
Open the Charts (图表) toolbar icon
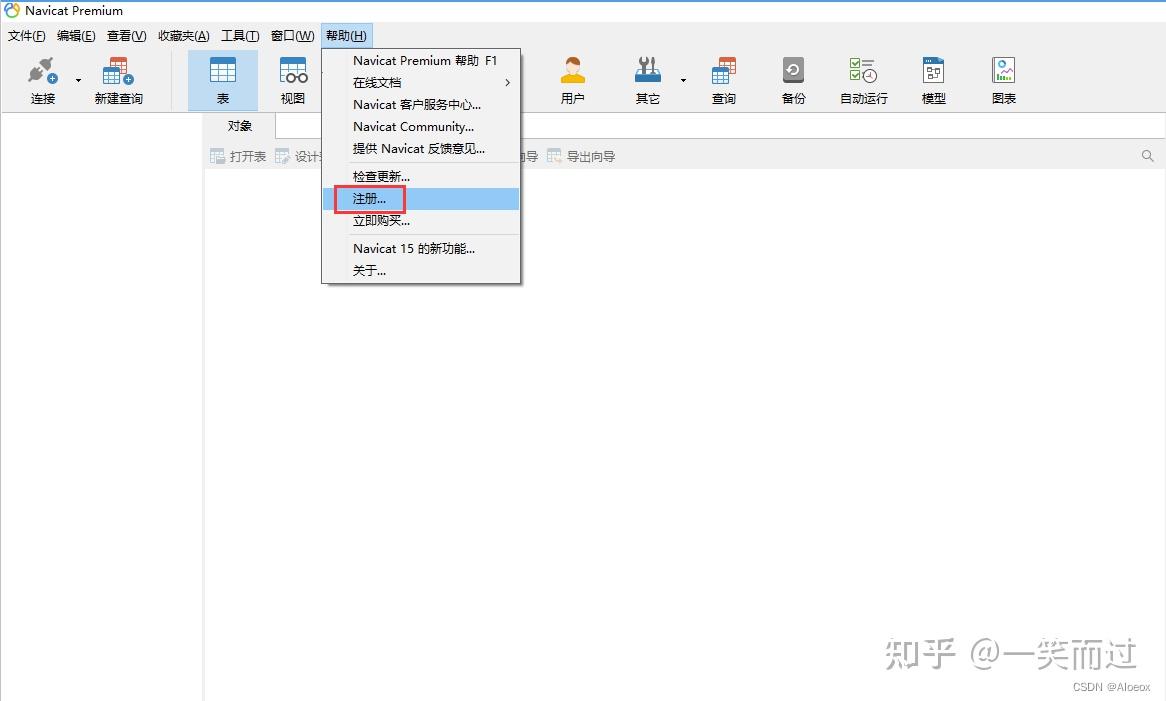point(1003,71)
